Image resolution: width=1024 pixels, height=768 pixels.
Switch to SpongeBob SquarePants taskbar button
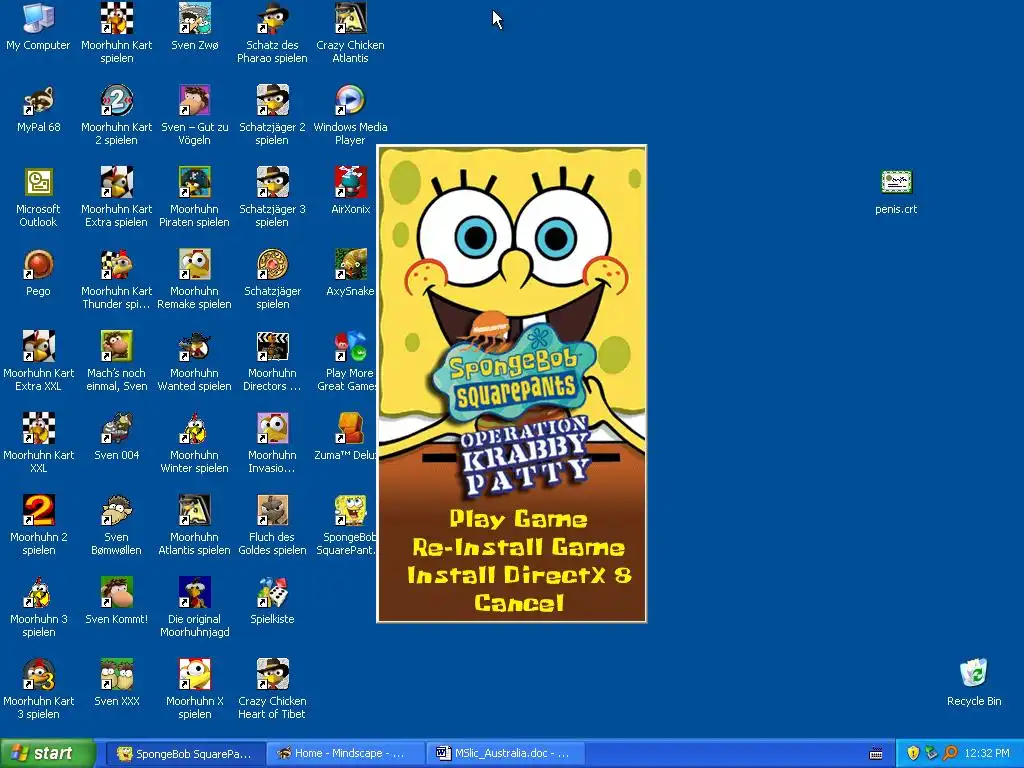pyautogui.click(x=186, y=754)
